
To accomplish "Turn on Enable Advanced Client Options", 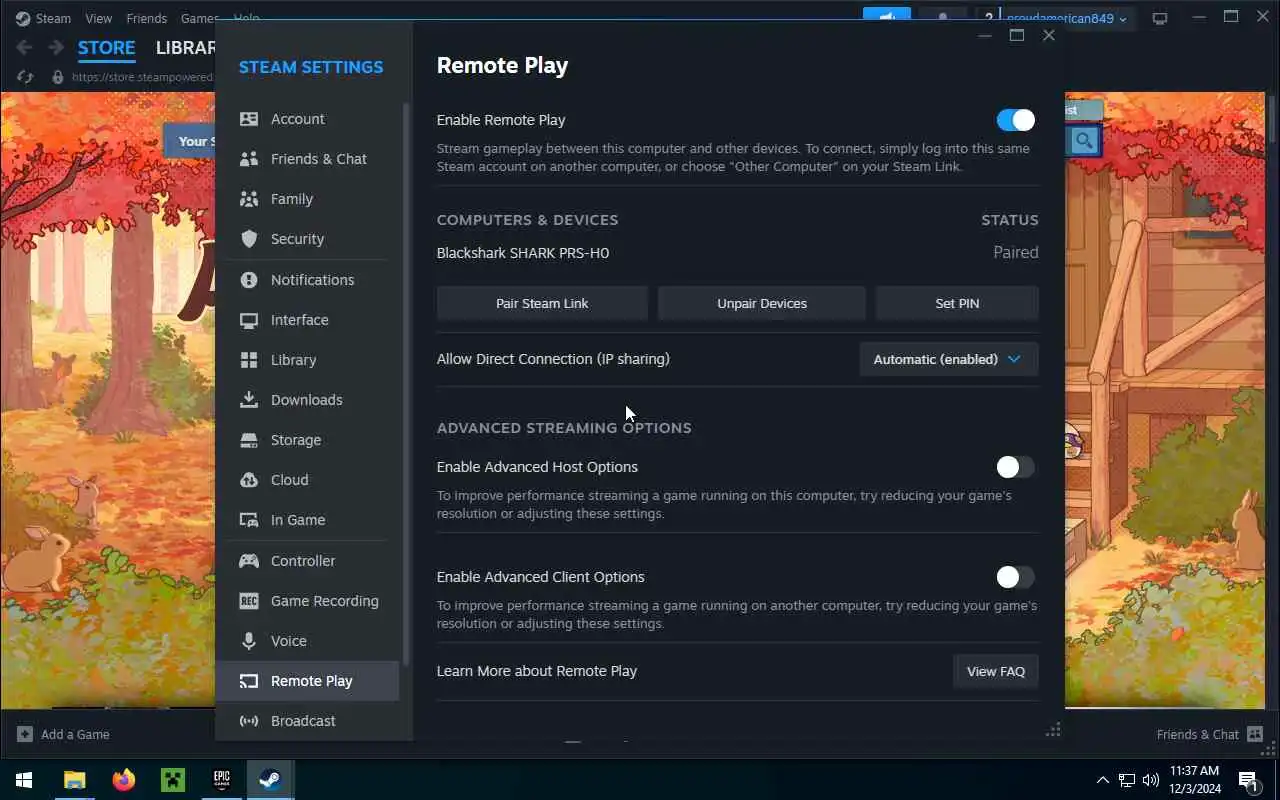I will (1016, 577).
